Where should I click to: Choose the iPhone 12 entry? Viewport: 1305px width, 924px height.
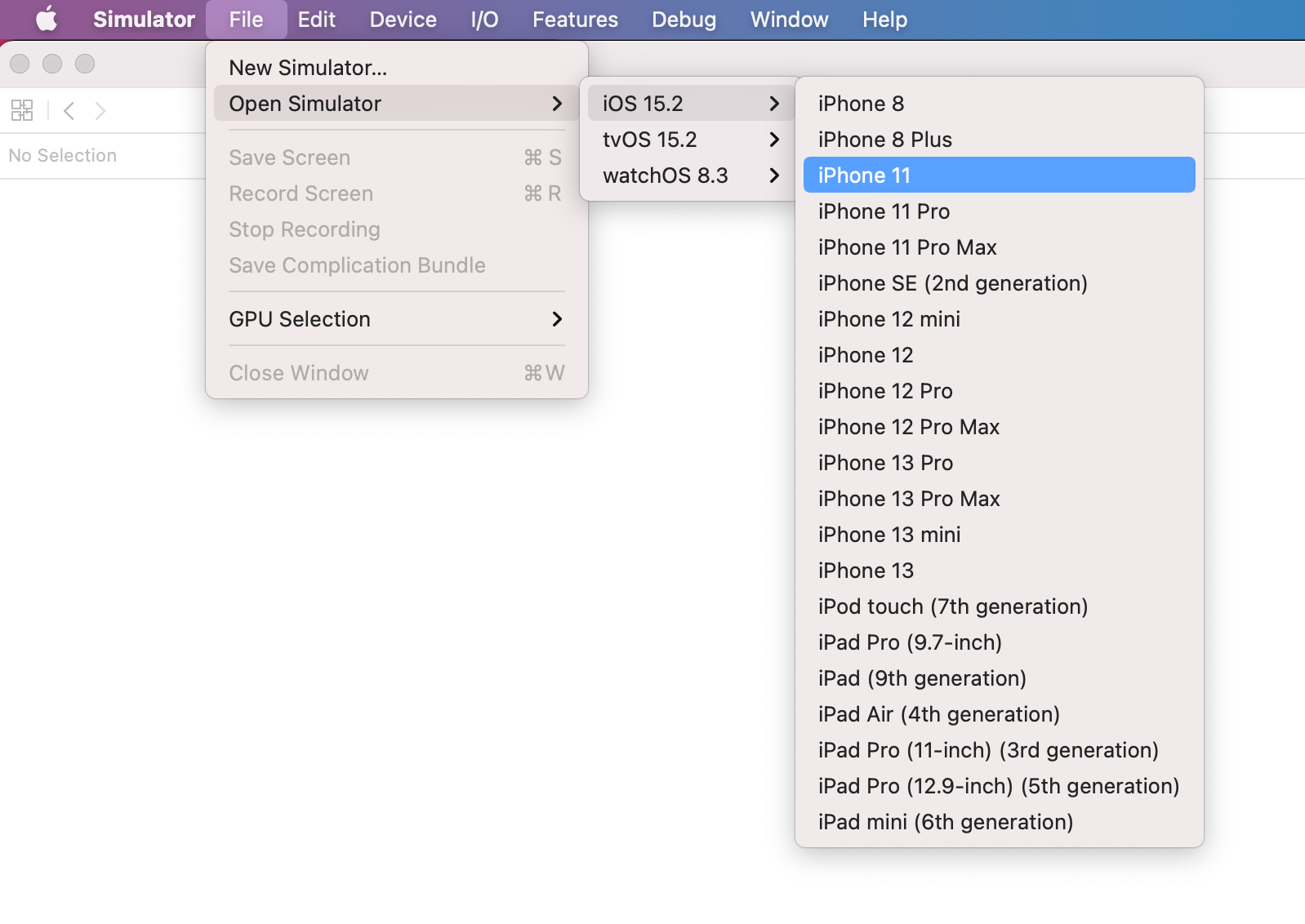1000,355
